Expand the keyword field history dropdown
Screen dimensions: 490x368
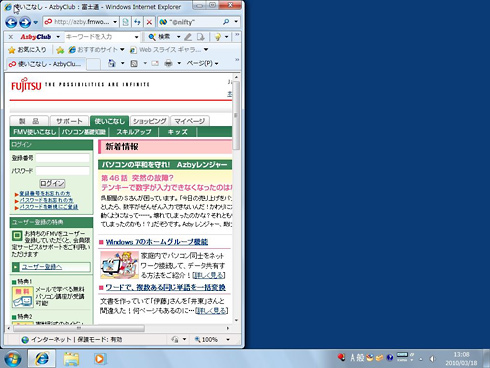(x=136, y=37)
